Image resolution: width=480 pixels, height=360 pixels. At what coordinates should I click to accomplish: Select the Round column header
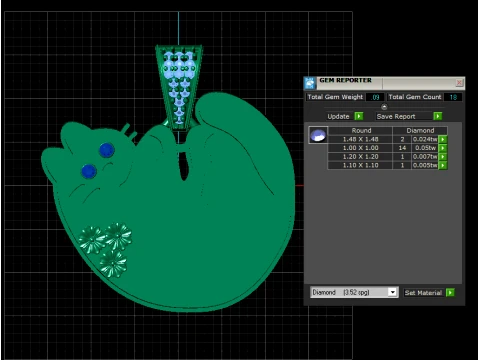(x=361, y=131)
